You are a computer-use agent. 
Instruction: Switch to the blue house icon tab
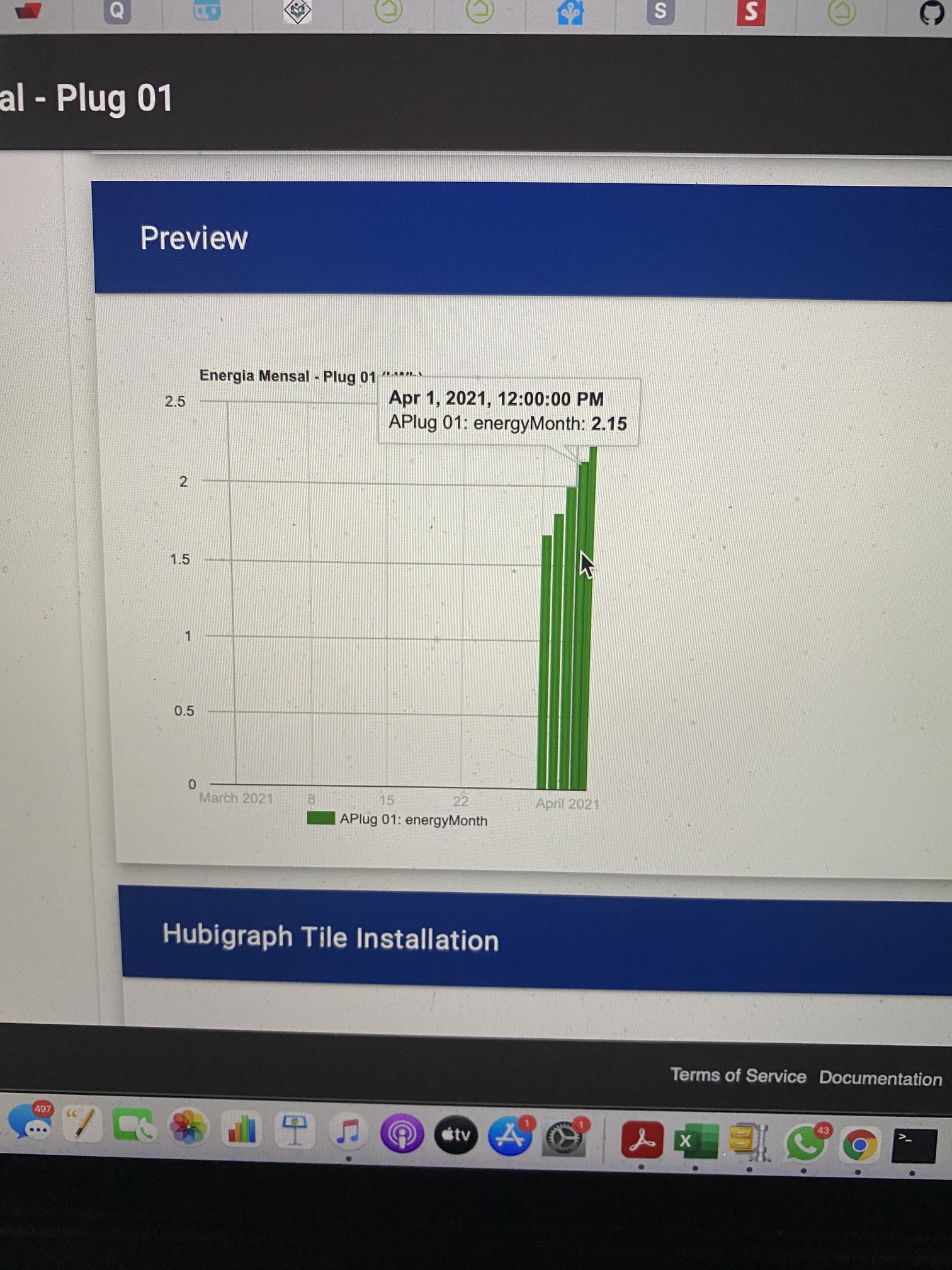click(570, 12)
